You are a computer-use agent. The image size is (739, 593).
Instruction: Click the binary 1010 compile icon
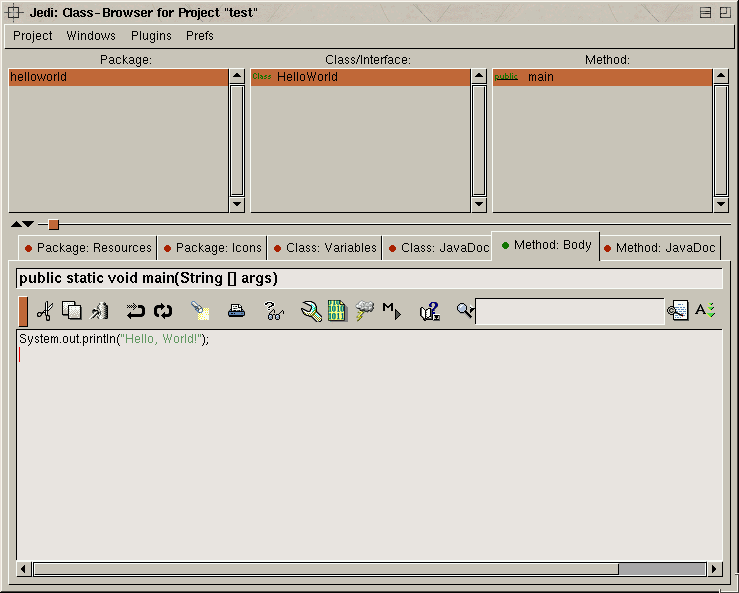tap(337, 311)
